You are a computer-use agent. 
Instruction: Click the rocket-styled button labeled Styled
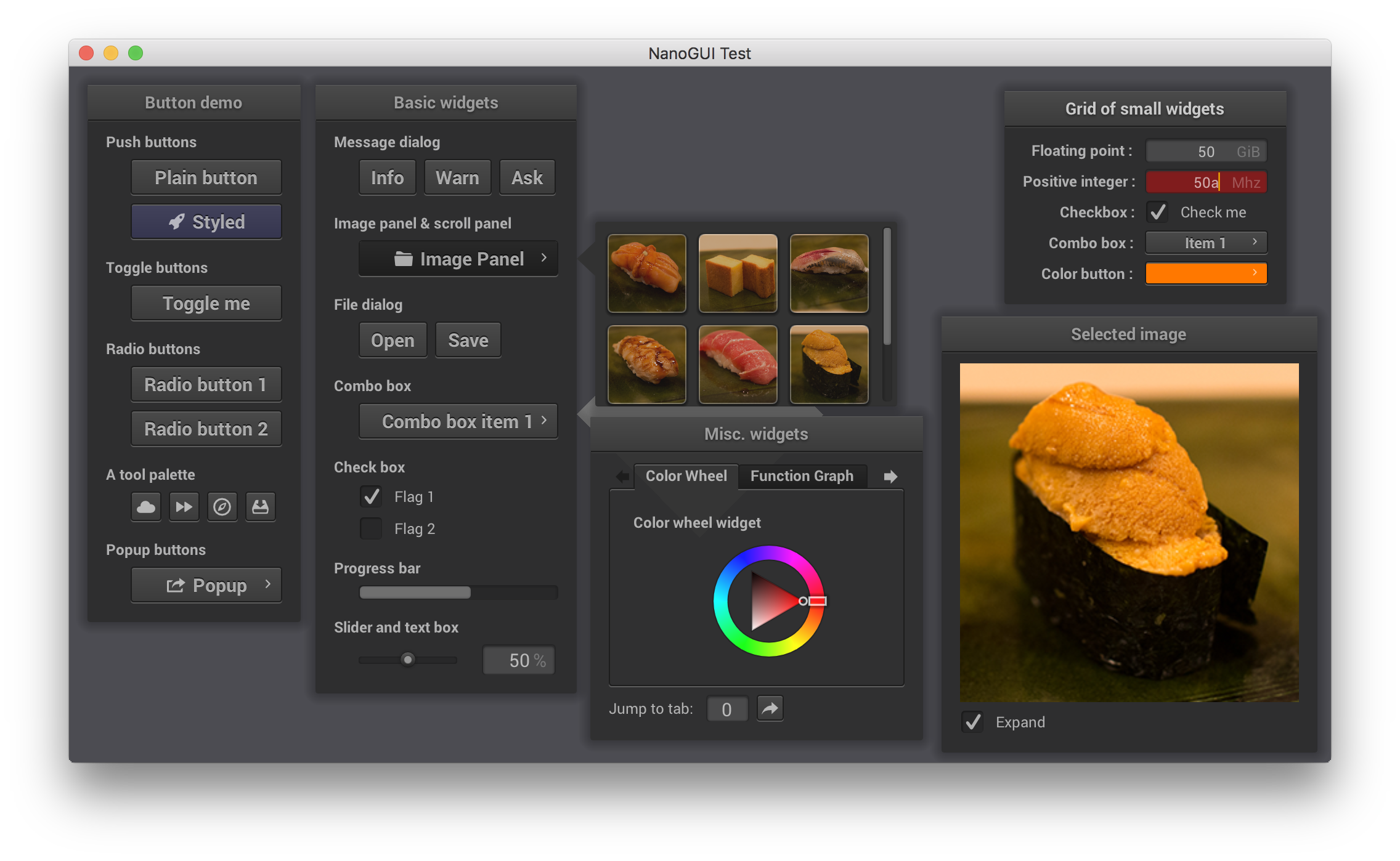[x=206, y=221]
